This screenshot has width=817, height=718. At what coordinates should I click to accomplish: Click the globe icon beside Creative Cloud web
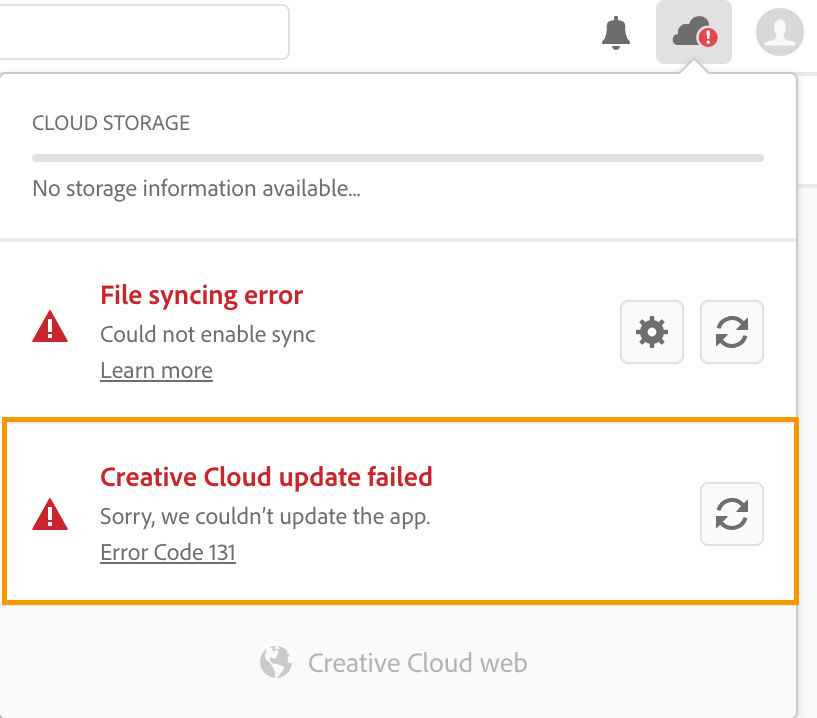pyautogui.click(x=276, y=662)
